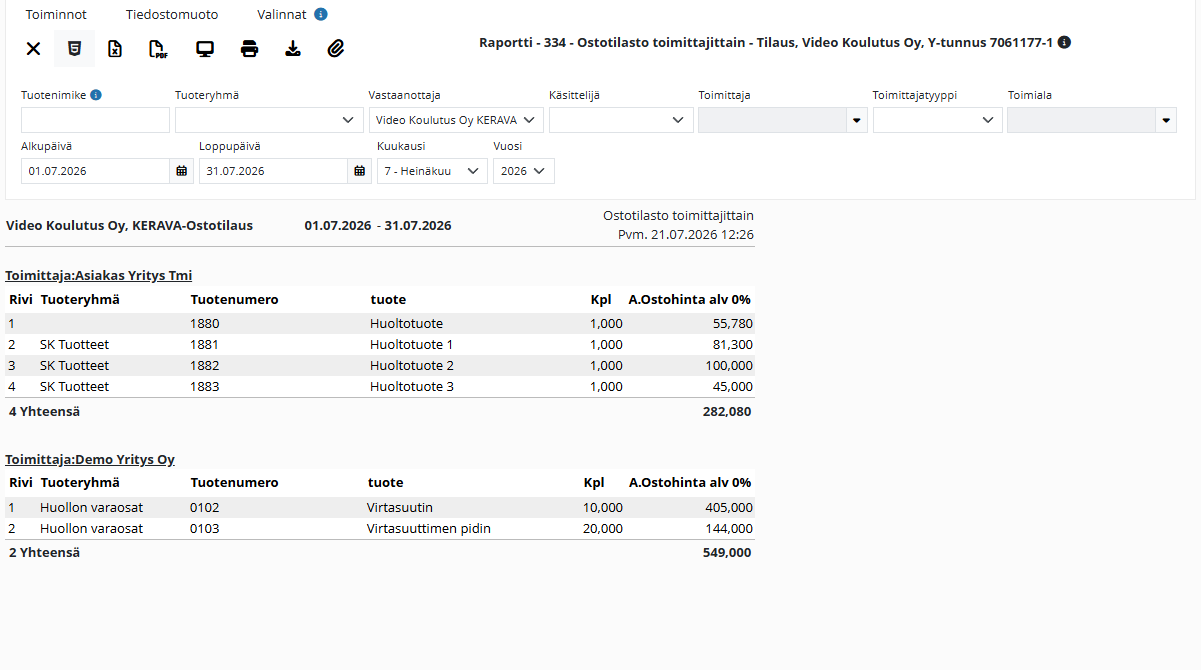Click supplier heading Toimittaja:Asiakas Yritys Tmi
Image resolution: width=1201 pixels, height=670 pixels.
99,276
